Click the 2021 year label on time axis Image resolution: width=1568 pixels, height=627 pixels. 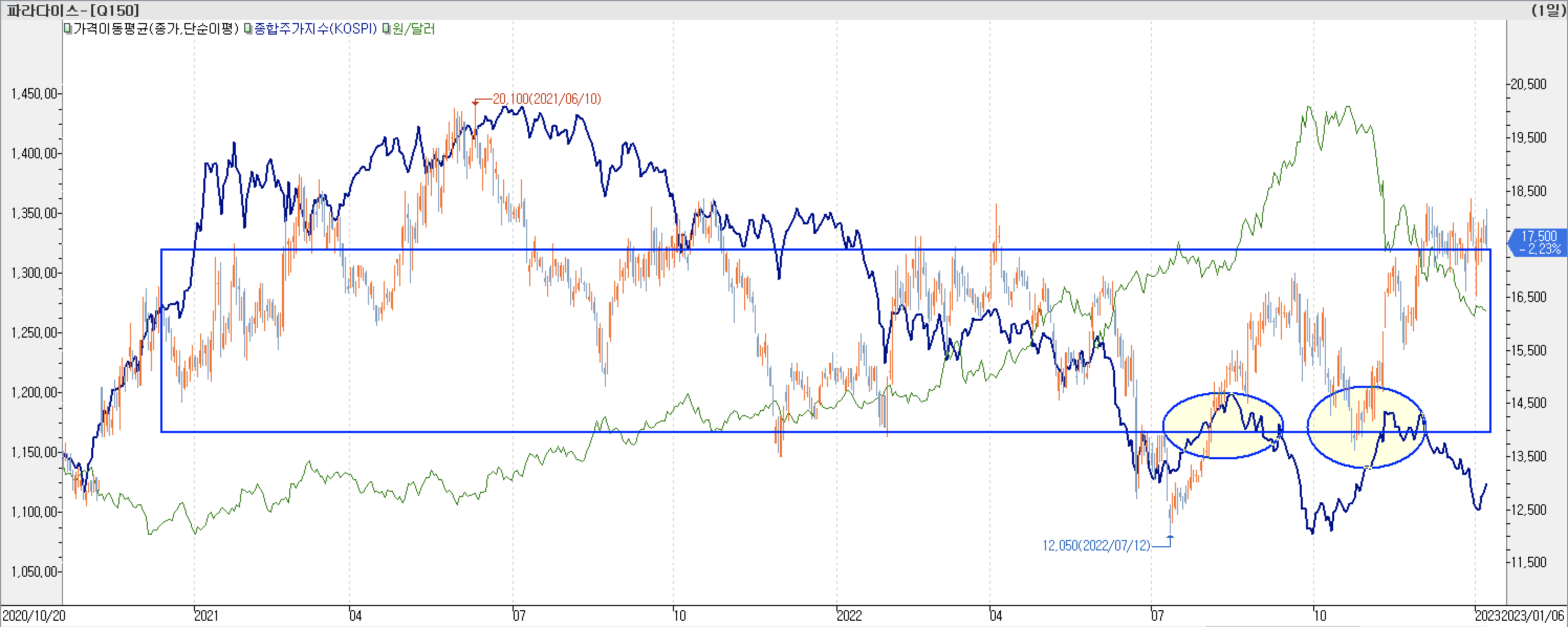click(x=206, y=615)
